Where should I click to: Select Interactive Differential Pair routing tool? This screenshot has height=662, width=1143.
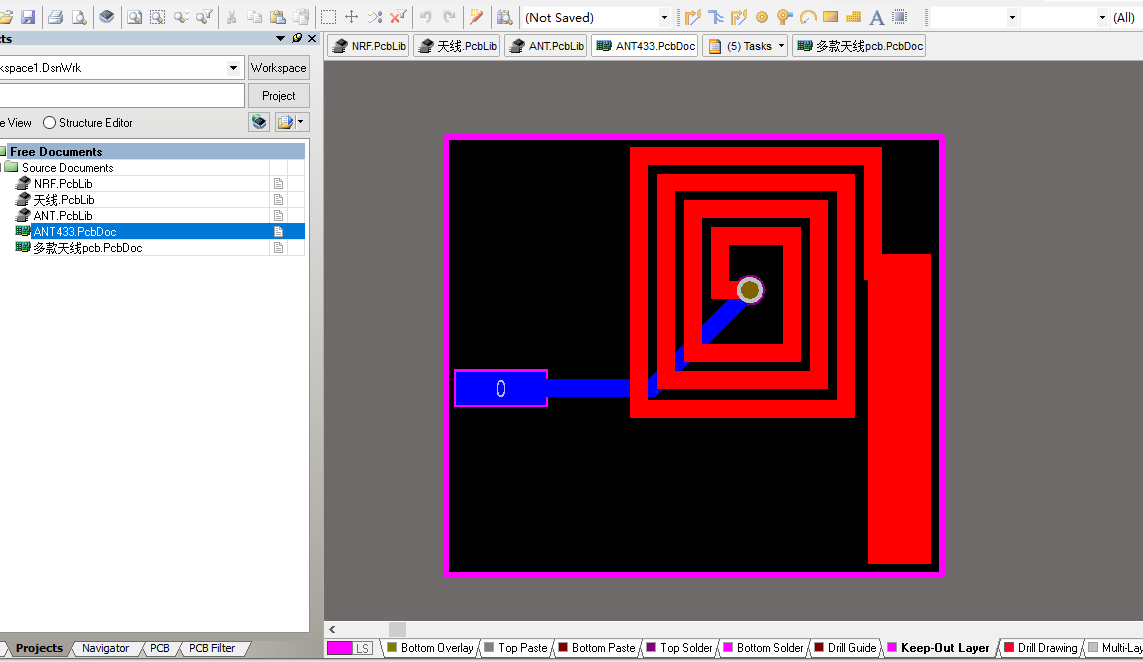click(716, 17)
